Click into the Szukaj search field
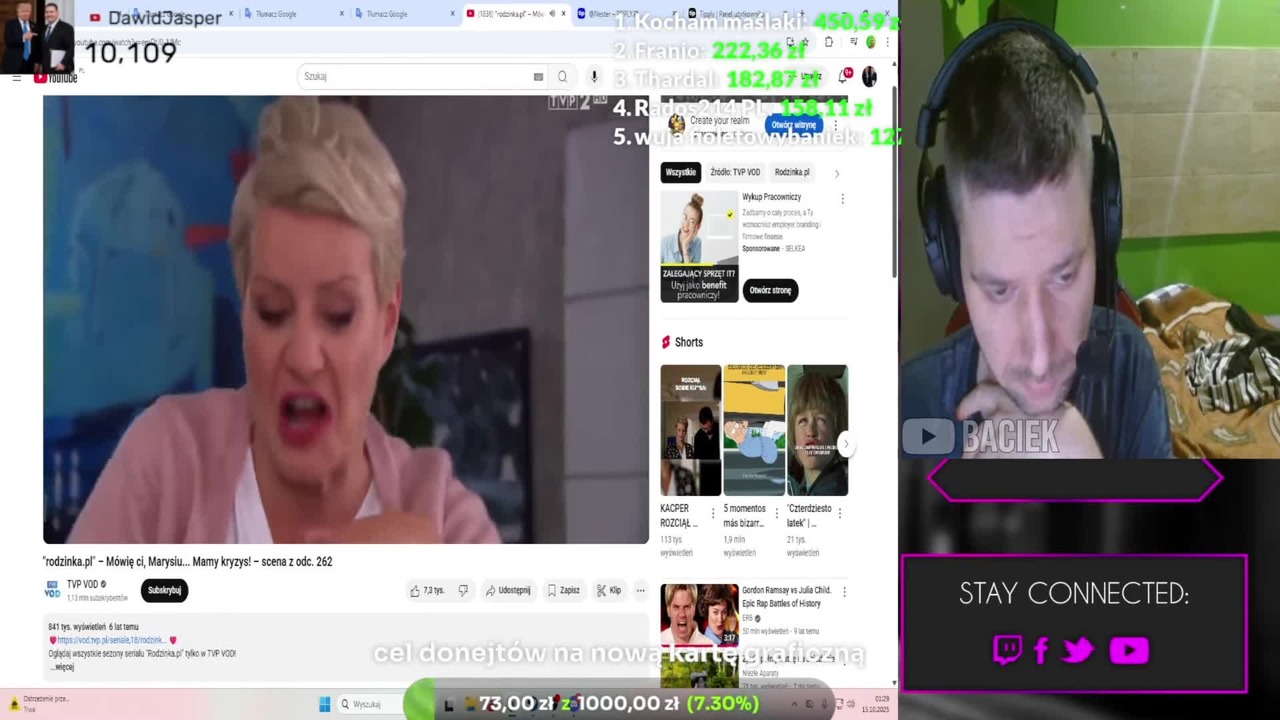The image size is (1280, 720). tap(418, 77)
